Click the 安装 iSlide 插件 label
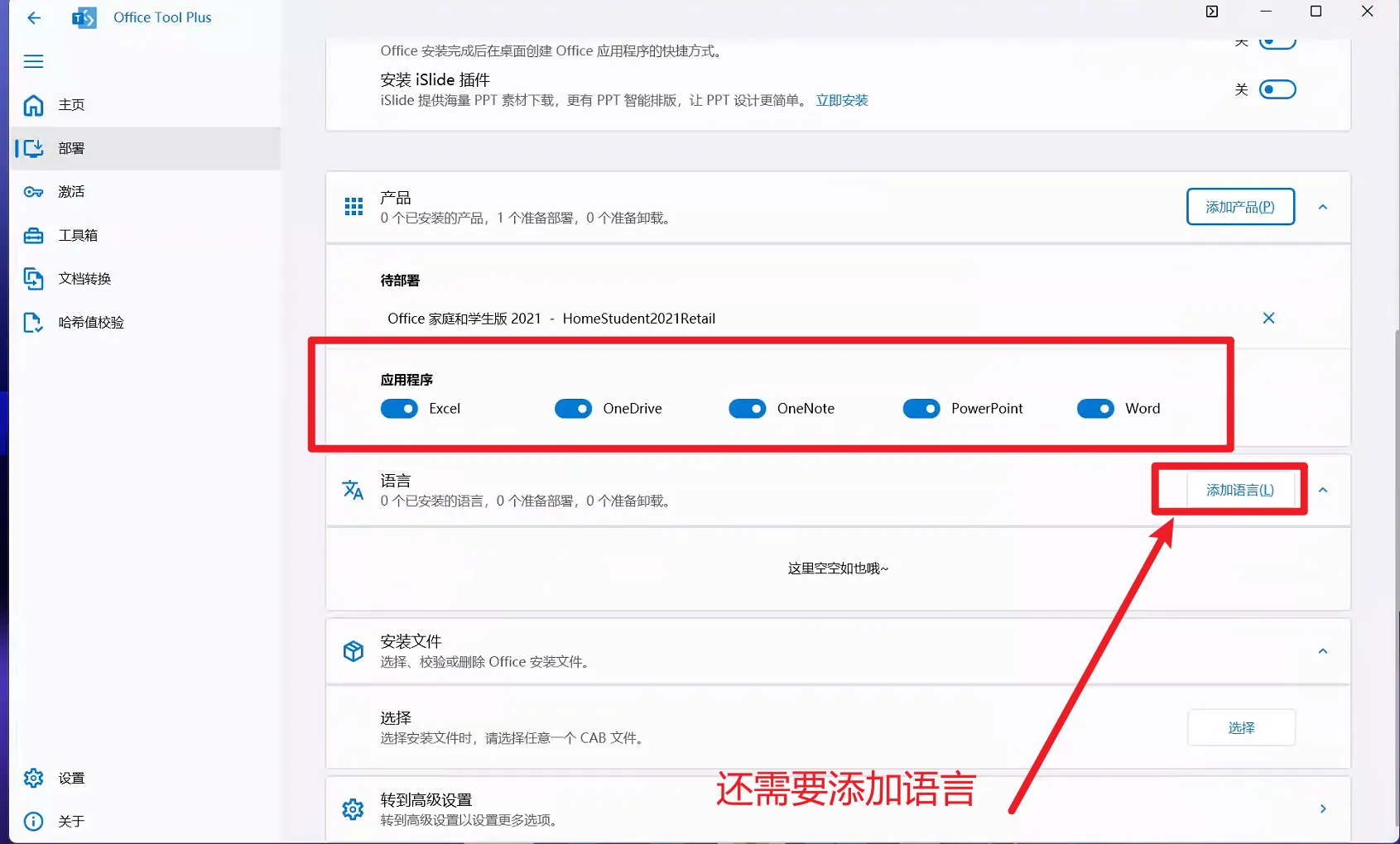Viewport: 1400px width, 844px height. click(x=435, y=79)
